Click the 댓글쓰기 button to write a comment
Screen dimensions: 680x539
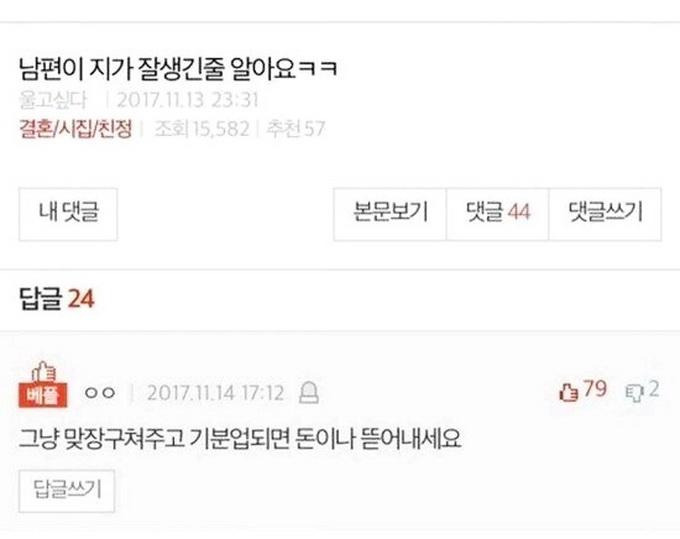pos(605,214)
